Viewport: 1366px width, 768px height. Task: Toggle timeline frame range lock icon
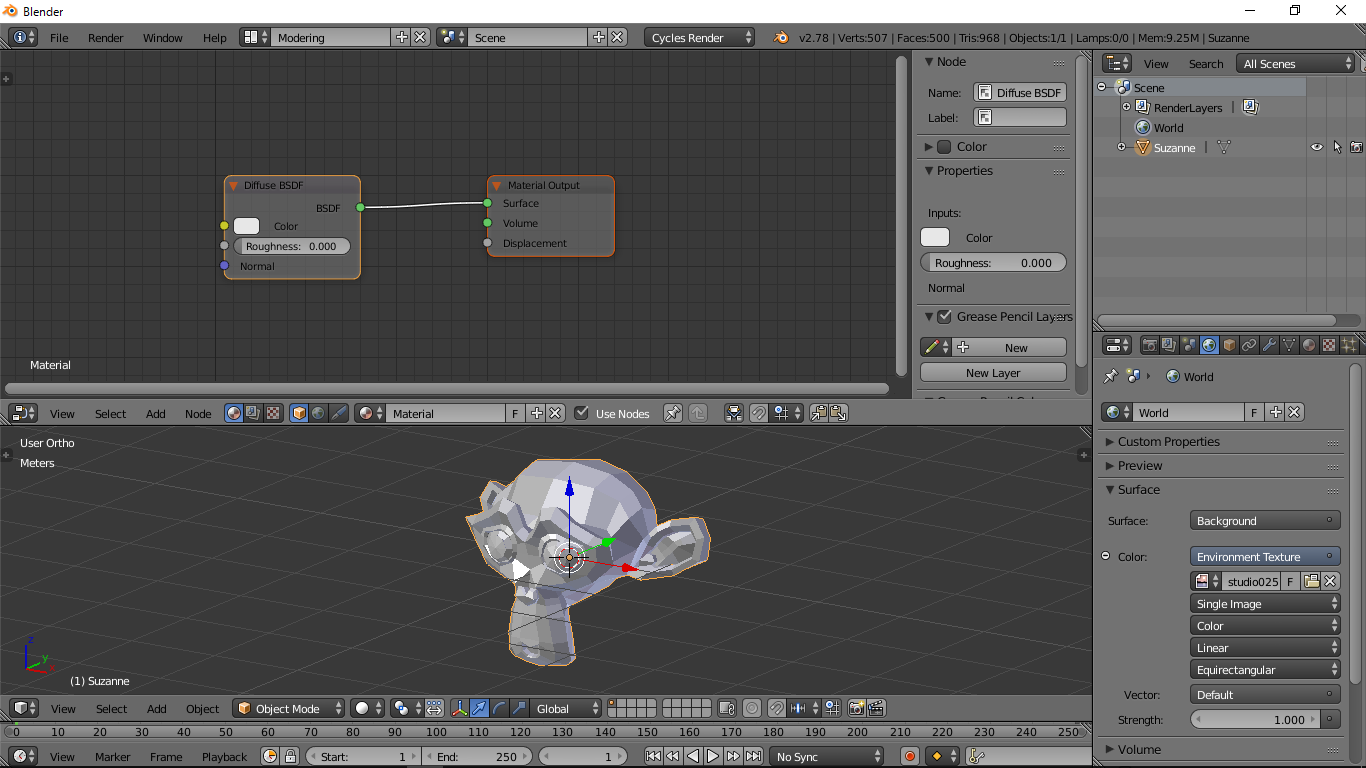coord(290,757)
